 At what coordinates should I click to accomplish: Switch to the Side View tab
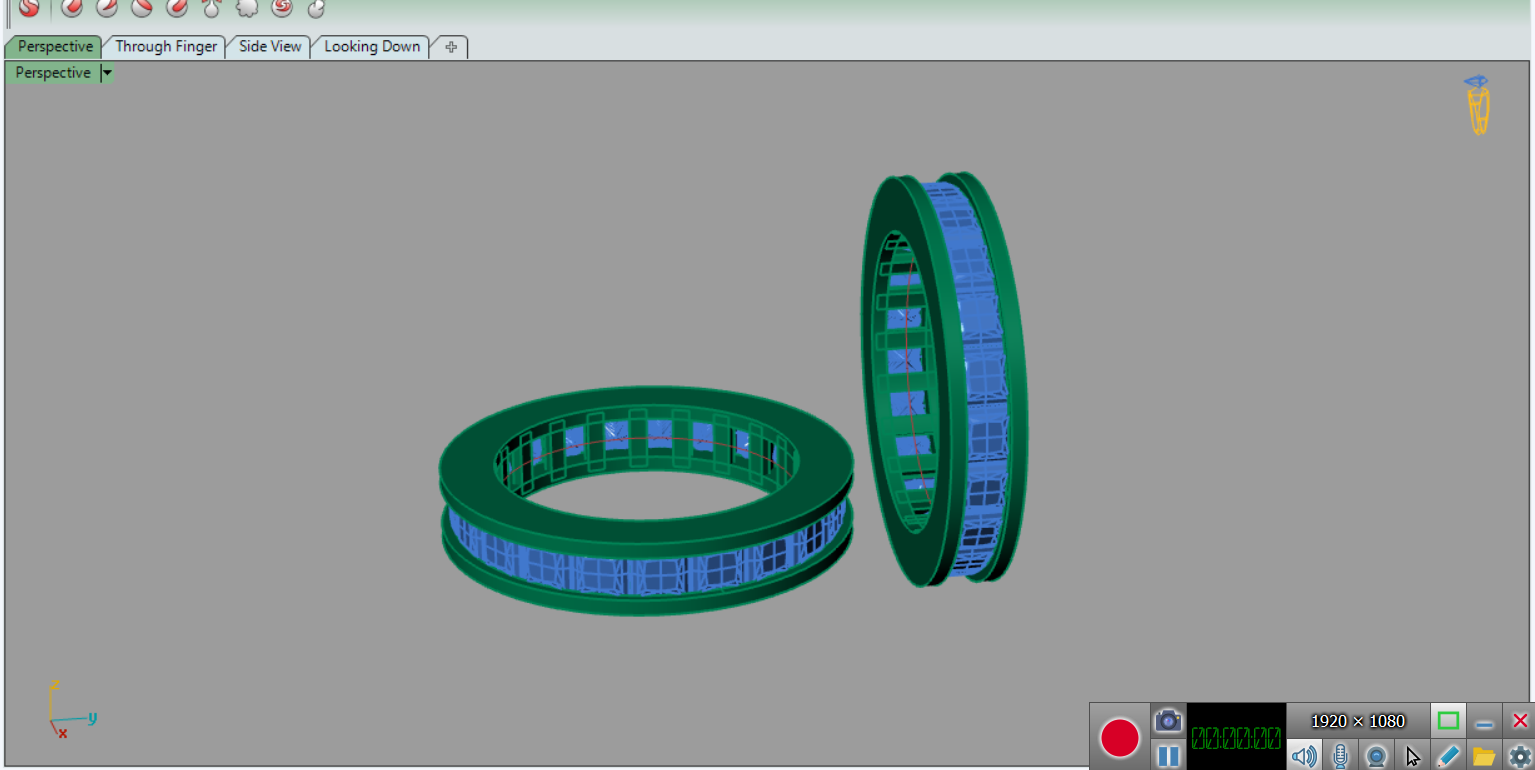tap(270, 46)
